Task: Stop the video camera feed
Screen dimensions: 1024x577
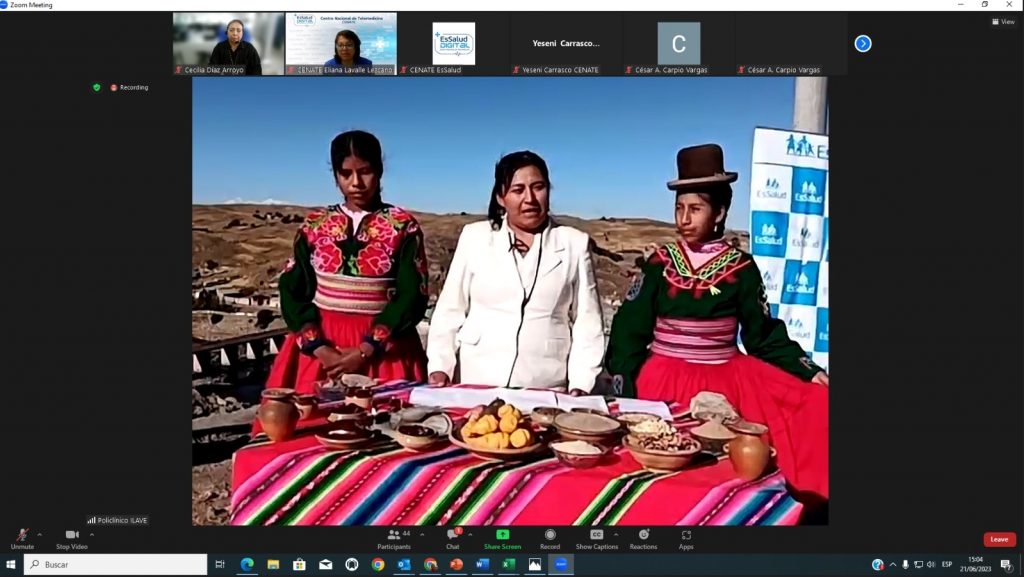Action: [71, 538]
